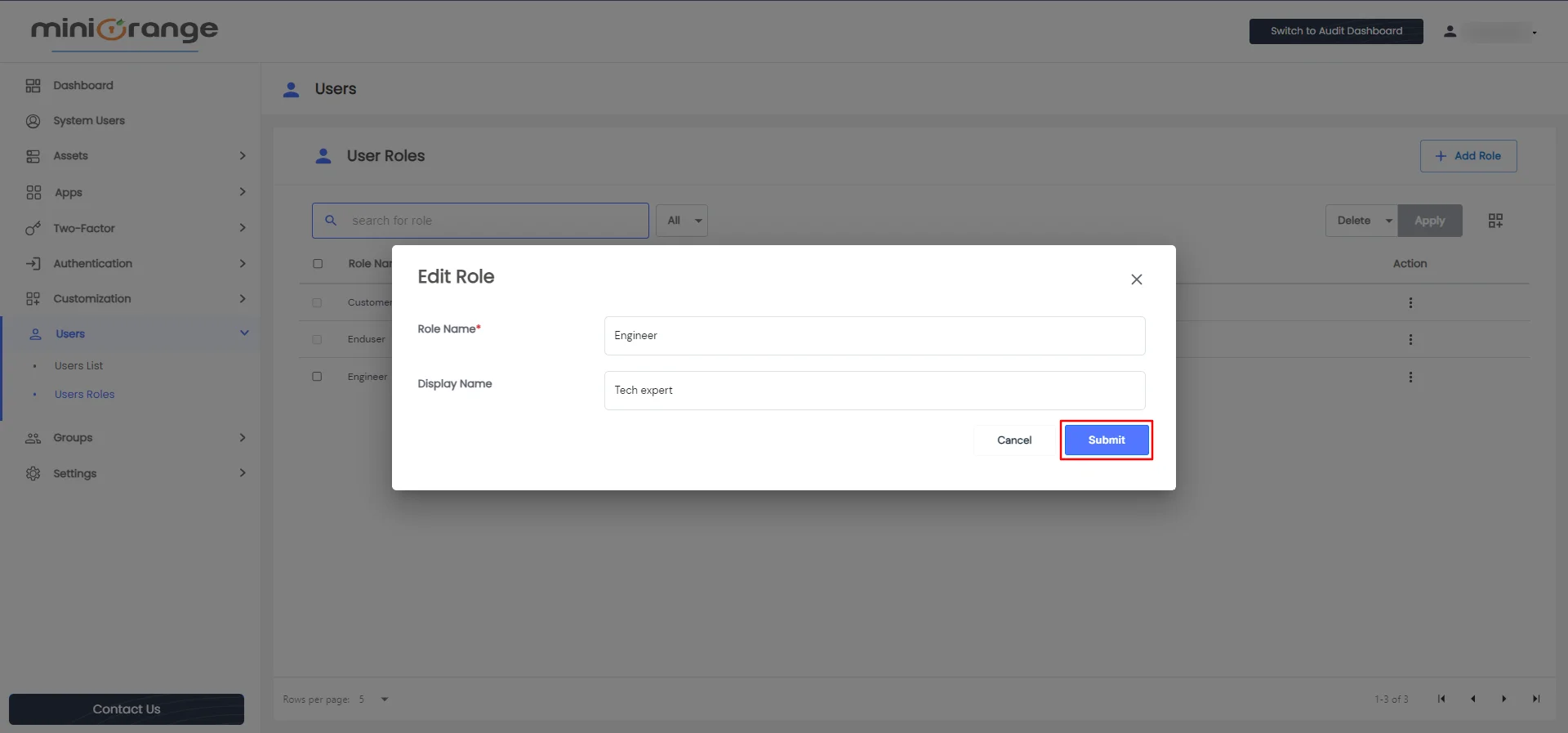This screenshot has width=1568, height=733.
Task: Click the Apply button
Action: pyautogui.click(x=1430, y=221)
